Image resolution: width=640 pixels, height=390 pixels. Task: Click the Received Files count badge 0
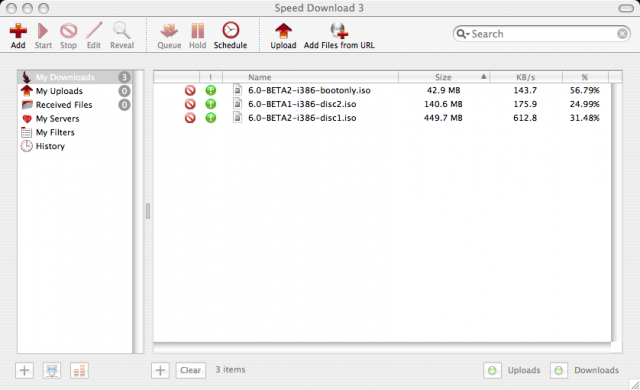click(x=124, y=105)
